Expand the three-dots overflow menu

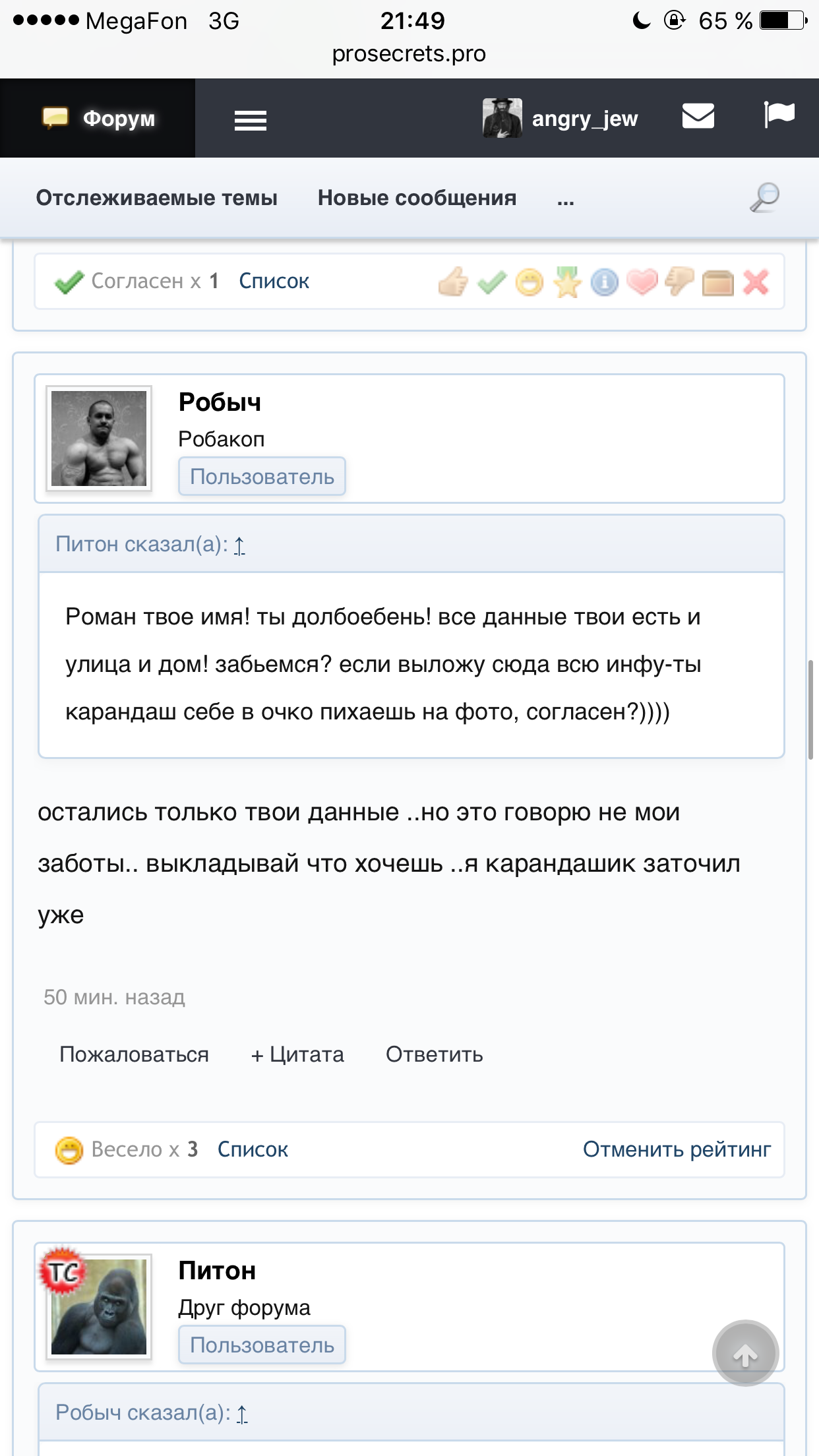click(x=565, y=198)
